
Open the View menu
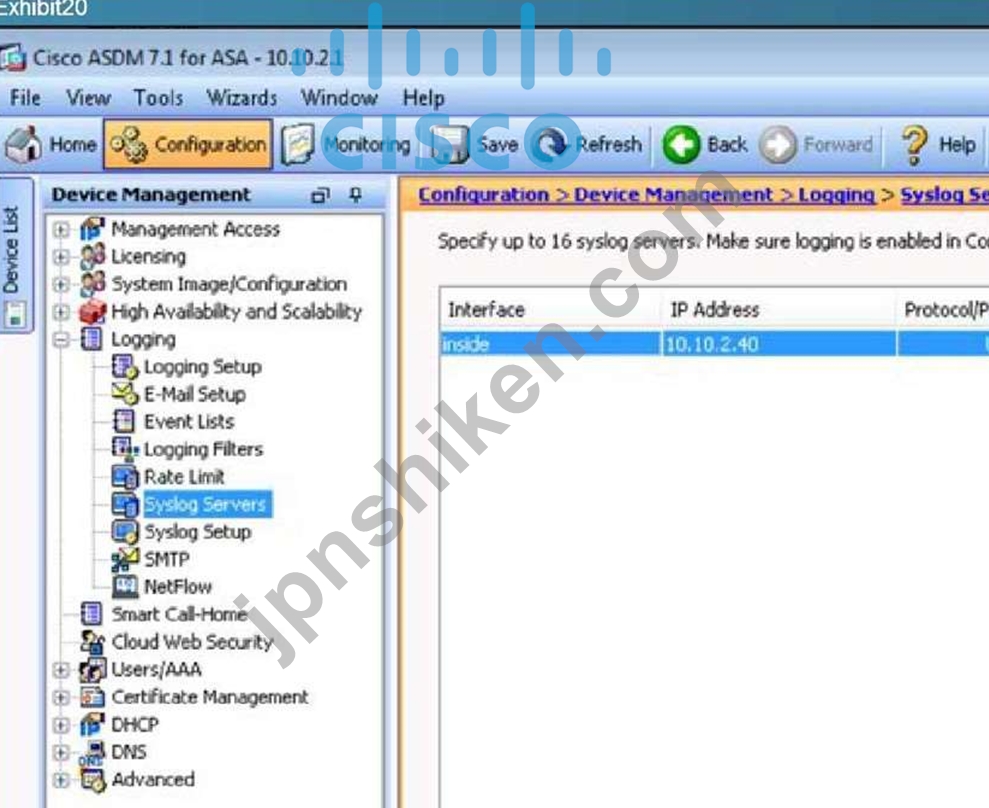point(88,98)
